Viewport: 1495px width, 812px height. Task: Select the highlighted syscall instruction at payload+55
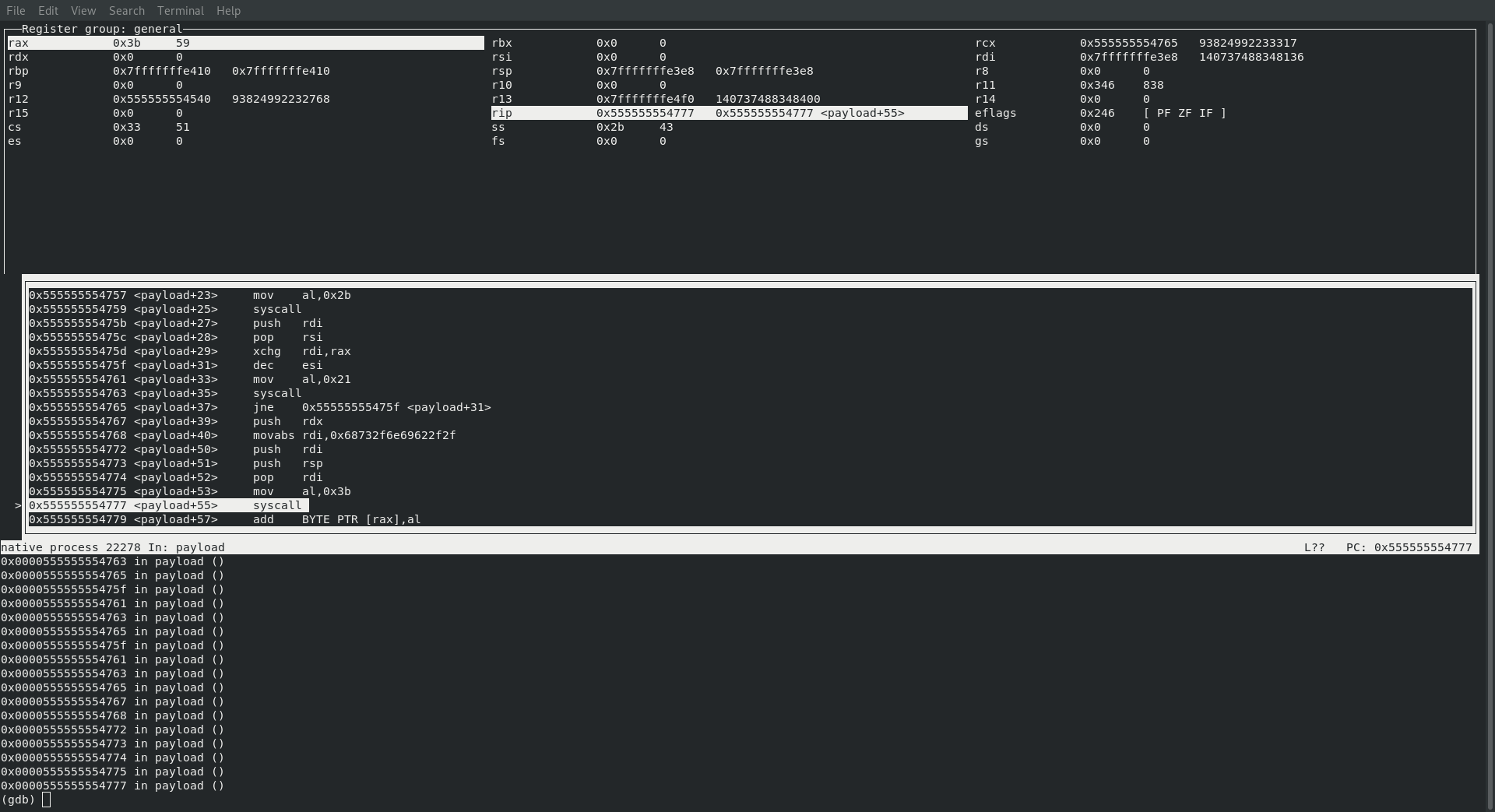point(167,505)
